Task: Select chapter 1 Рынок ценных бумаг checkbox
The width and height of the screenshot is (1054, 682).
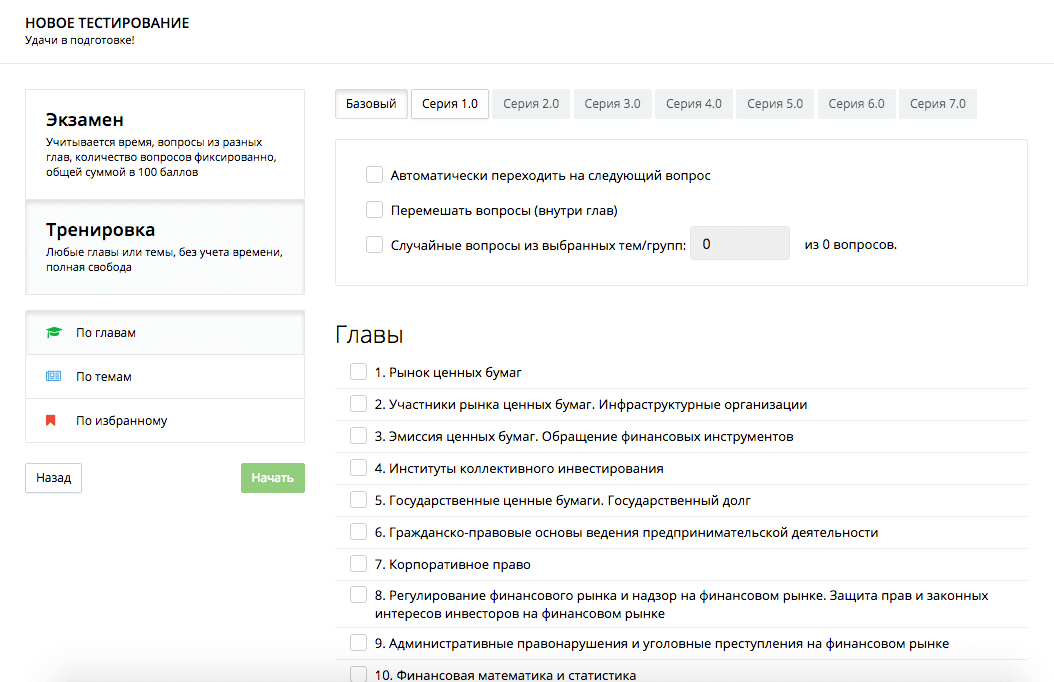Action: (x=358, y=372)
